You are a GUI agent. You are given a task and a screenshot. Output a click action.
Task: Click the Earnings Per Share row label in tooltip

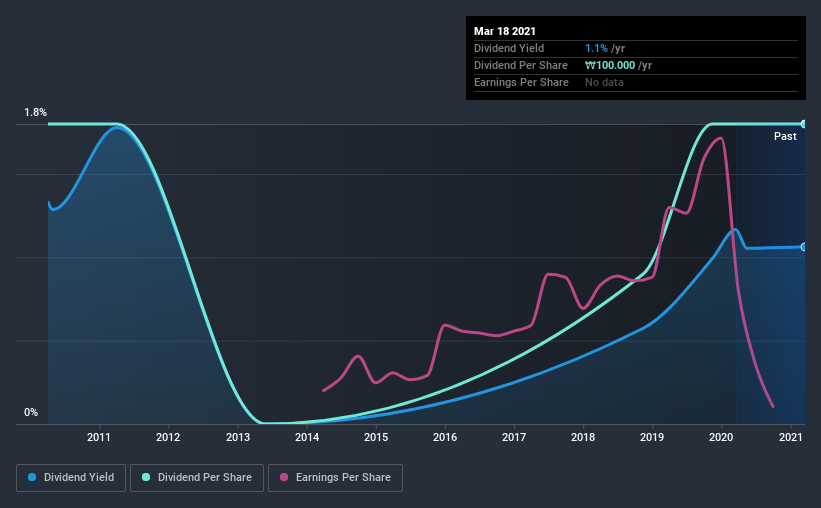[x=521, y=82]
